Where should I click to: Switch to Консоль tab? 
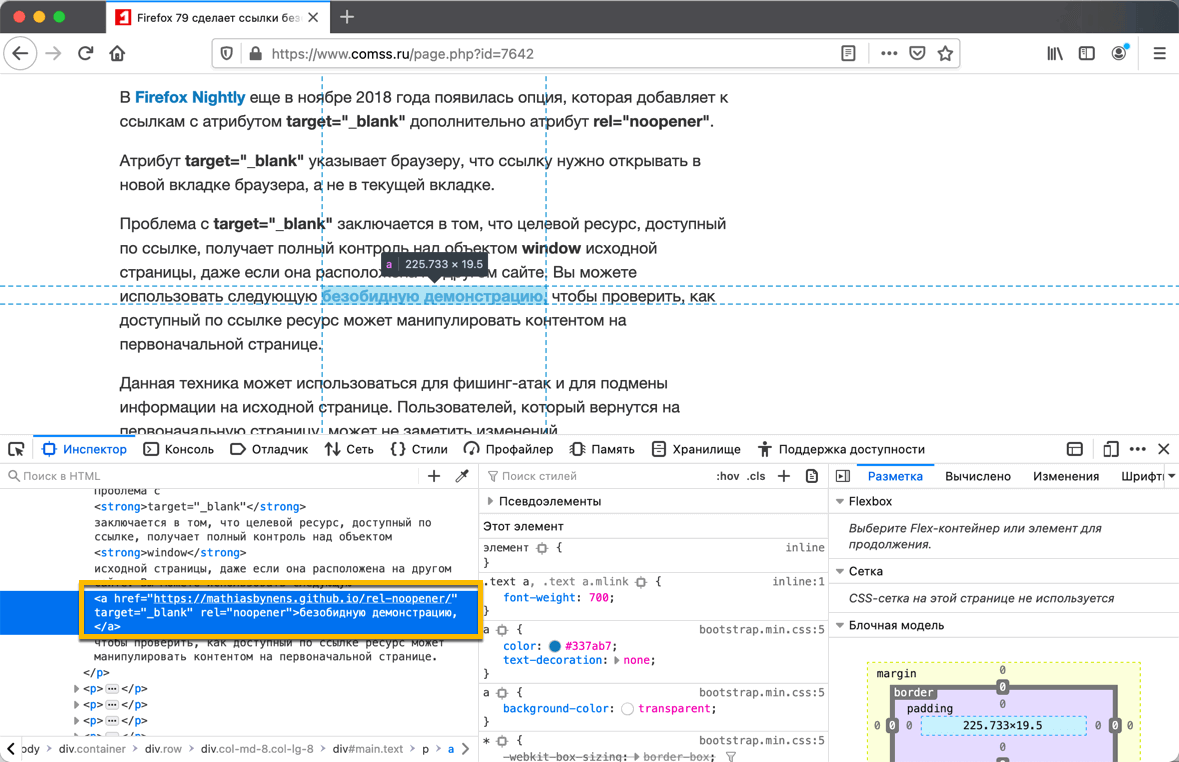tap(179, 449)
